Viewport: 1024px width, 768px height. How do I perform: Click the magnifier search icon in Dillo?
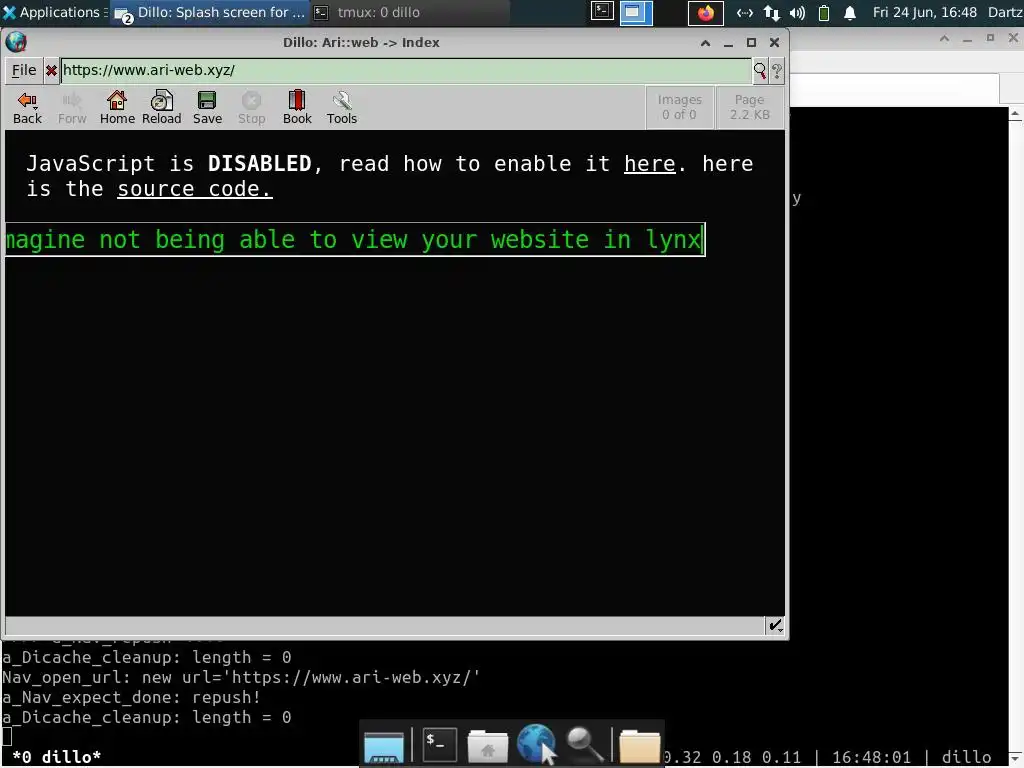(760, 70)
